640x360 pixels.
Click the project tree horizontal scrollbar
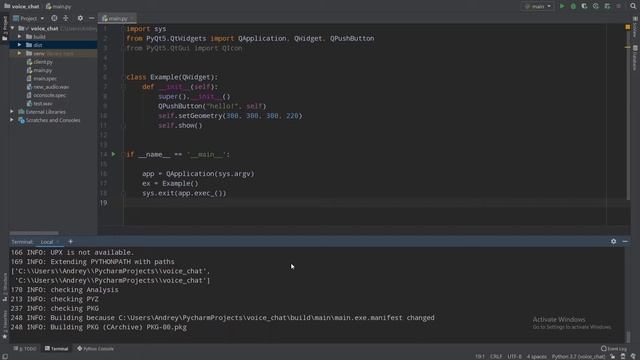34,233
